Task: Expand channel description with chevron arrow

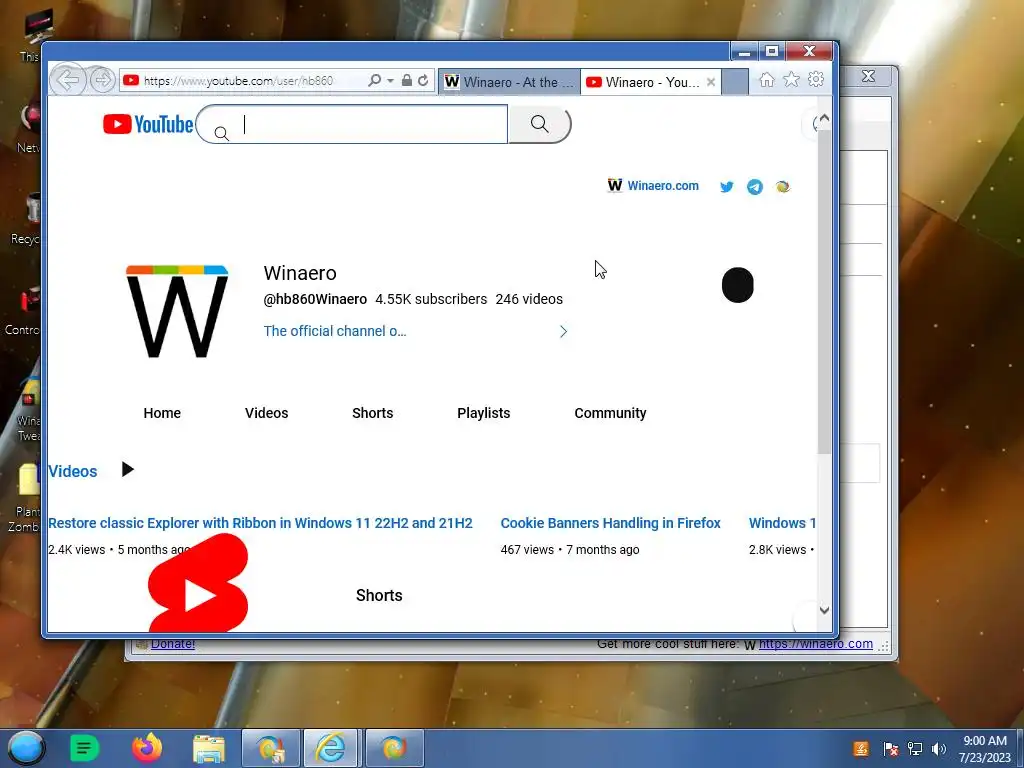Action: pyautogui.click(x=564, y=331)
